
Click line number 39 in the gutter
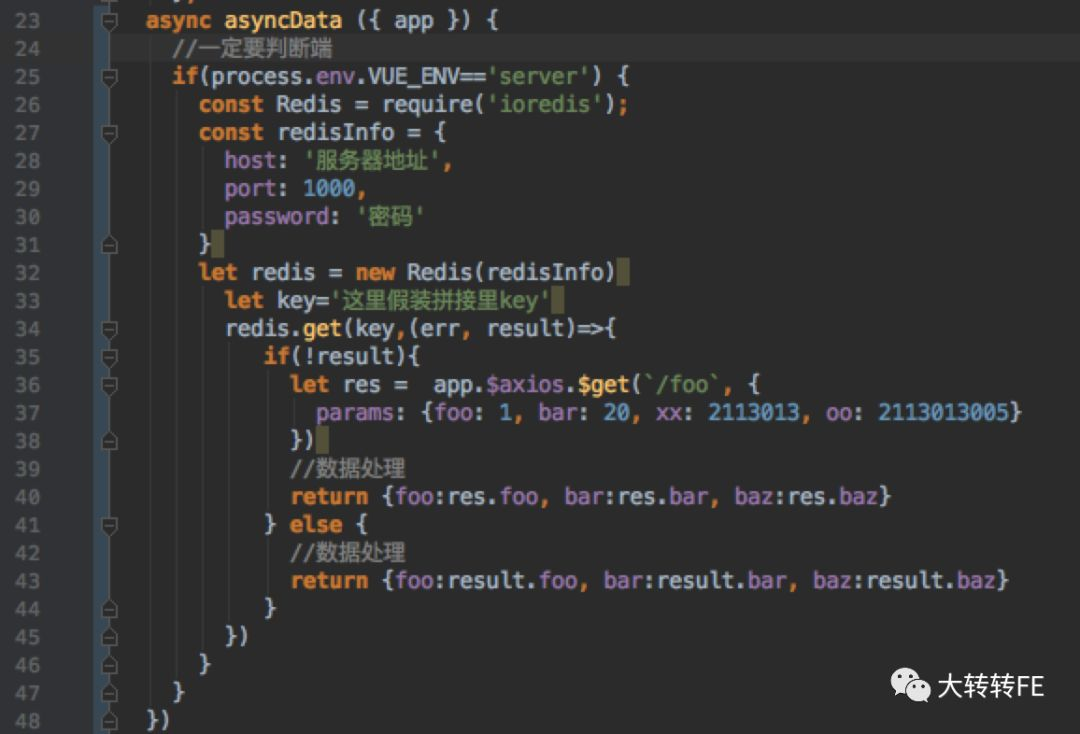(x=28, y=470)
